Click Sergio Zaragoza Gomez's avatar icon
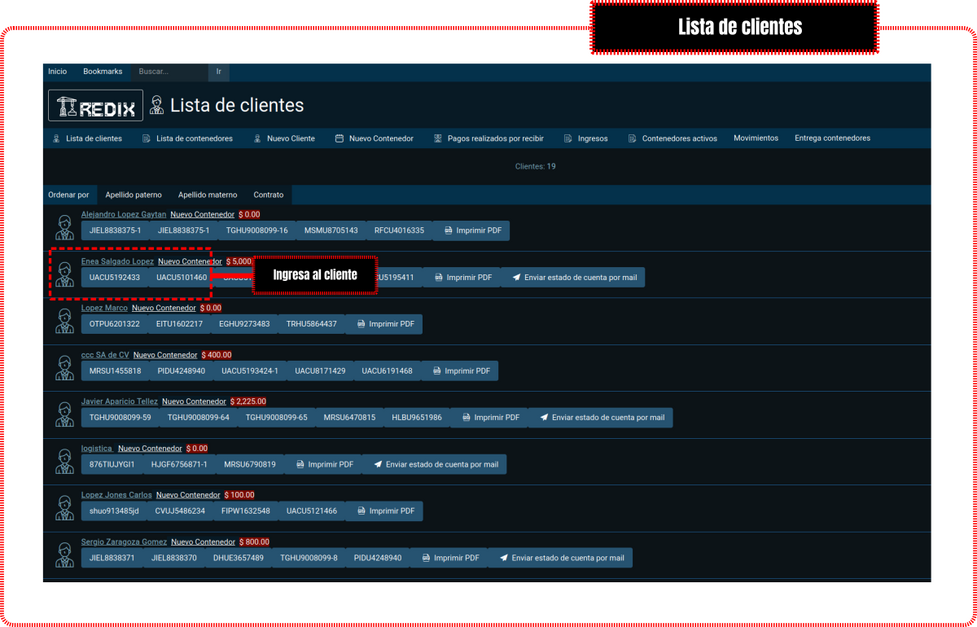Screen dimensions: 977x627 (x=65, y=554)
